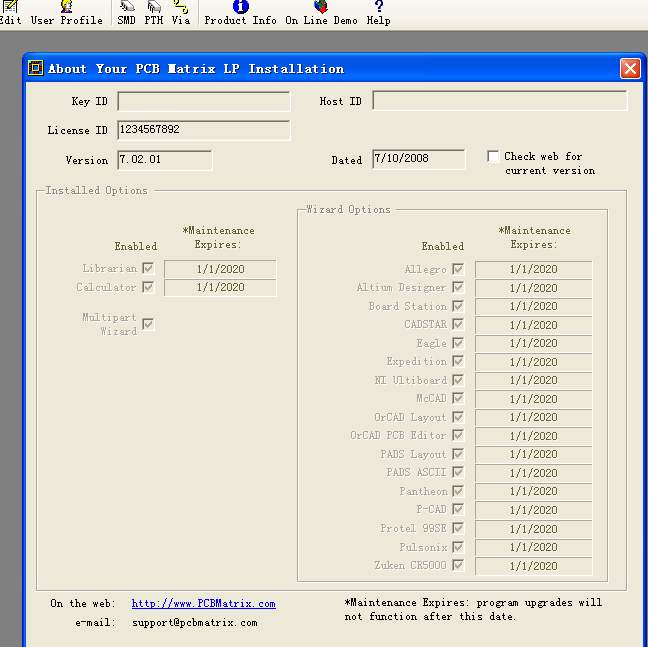This screenshot has height=647, width=648.
Task: Toggle the Eagle wizard checkbox
Action: tap(457, 343)
